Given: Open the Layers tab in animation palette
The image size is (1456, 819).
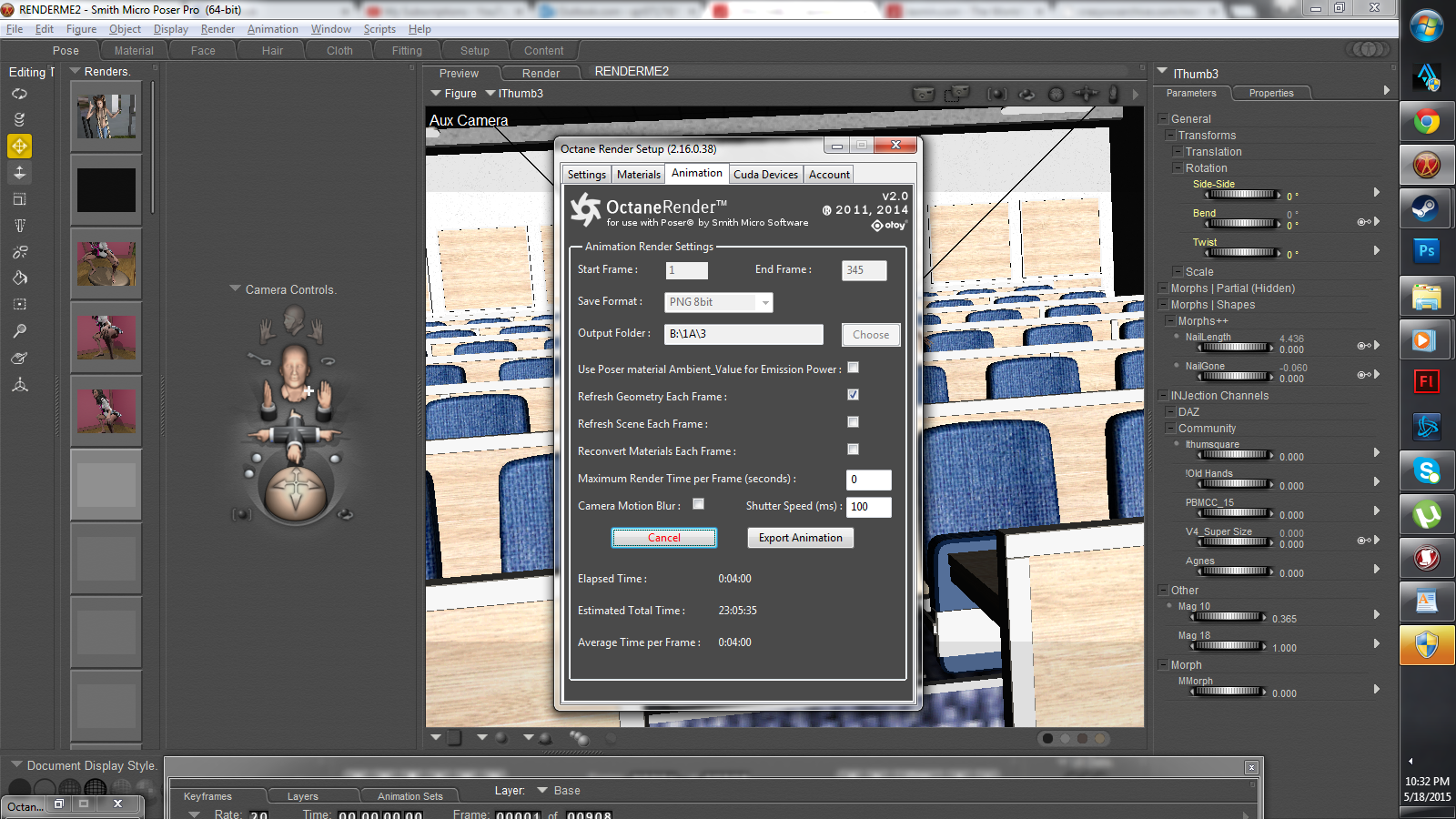Looking at the screenshot, I should point(303,796).
